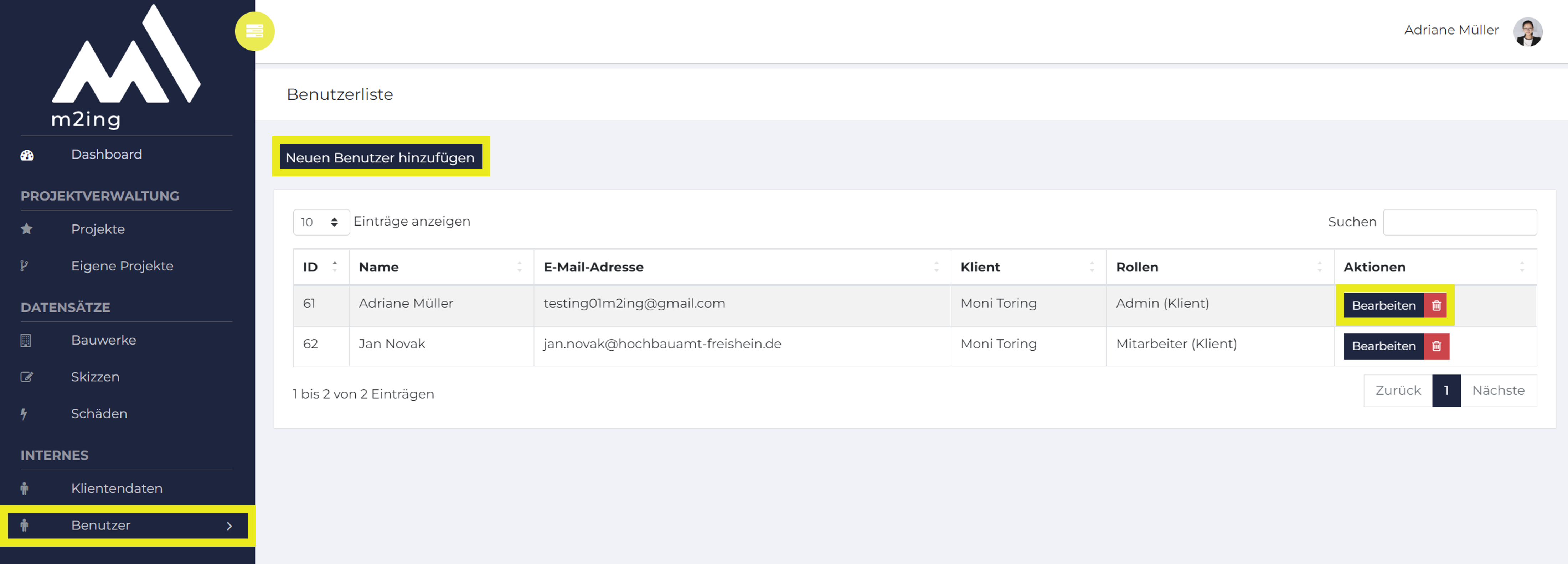
Task: Click the lightning icon beside Schäden
Action: (x=24, y=414)
